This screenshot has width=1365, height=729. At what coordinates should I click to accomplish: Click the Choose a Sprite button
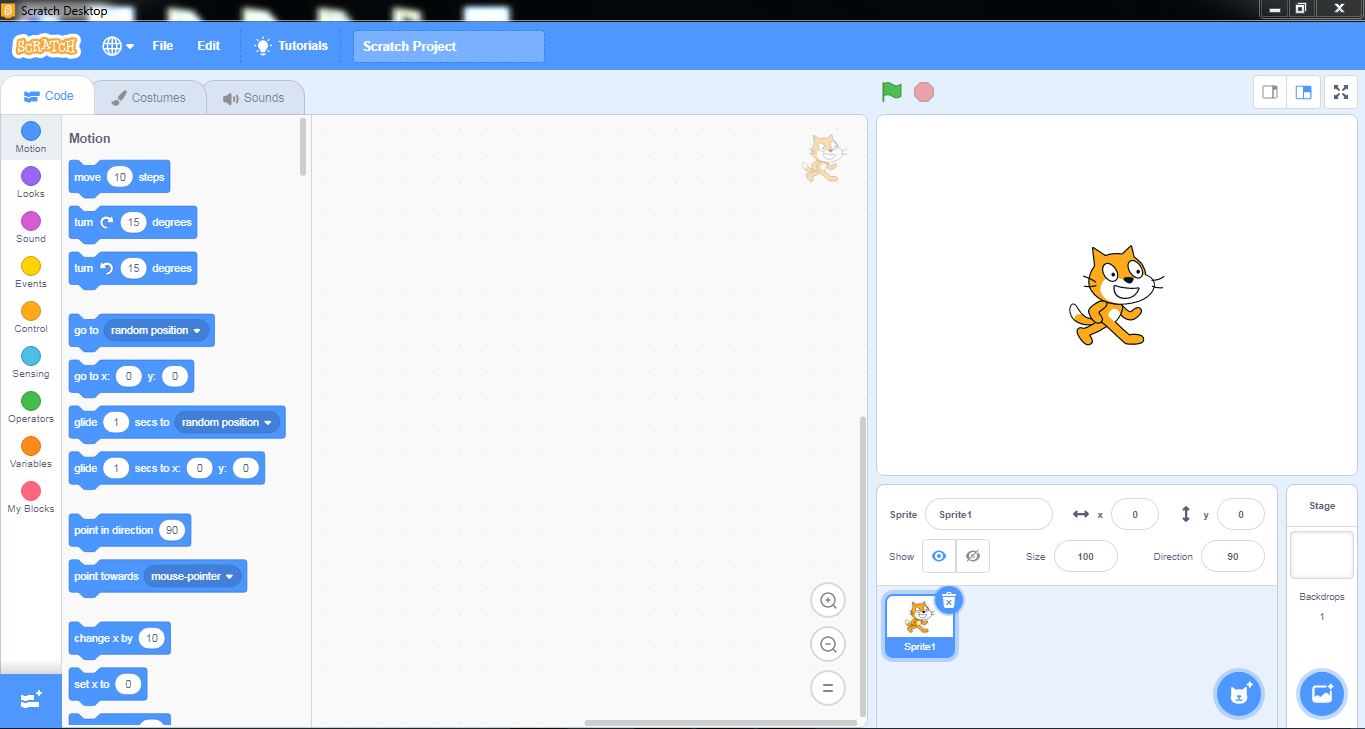click(x=1240, y=694)
